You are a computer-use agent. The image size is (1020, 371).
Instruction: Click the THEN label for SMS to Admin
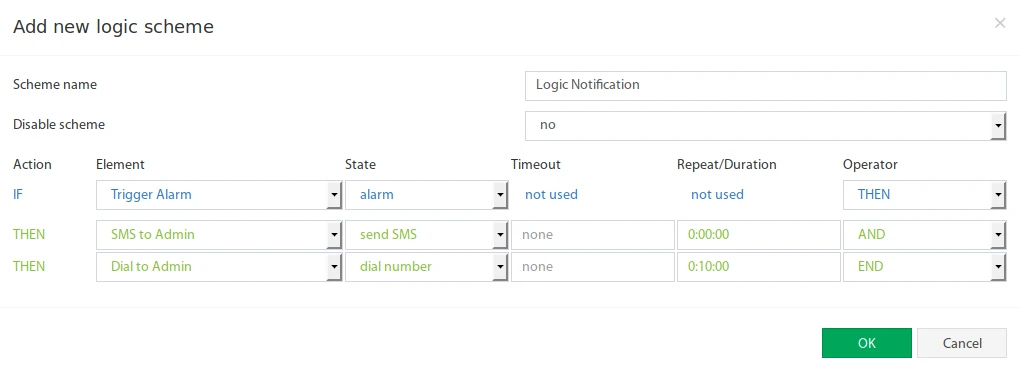(x=29, y=234)
